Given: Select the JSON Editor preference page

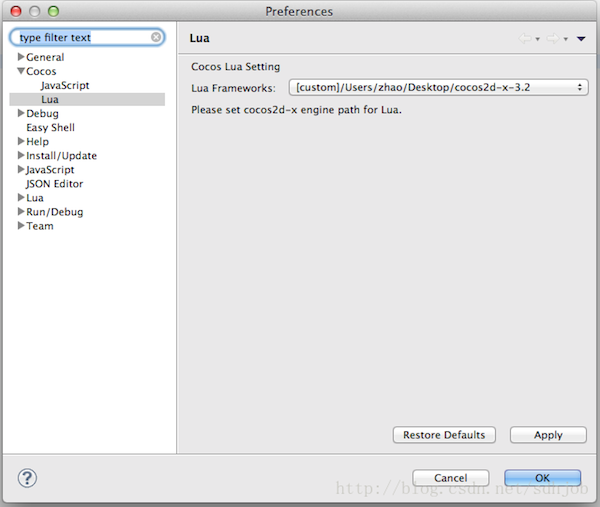Looking at the screenshot, I should tap(54, 184).
